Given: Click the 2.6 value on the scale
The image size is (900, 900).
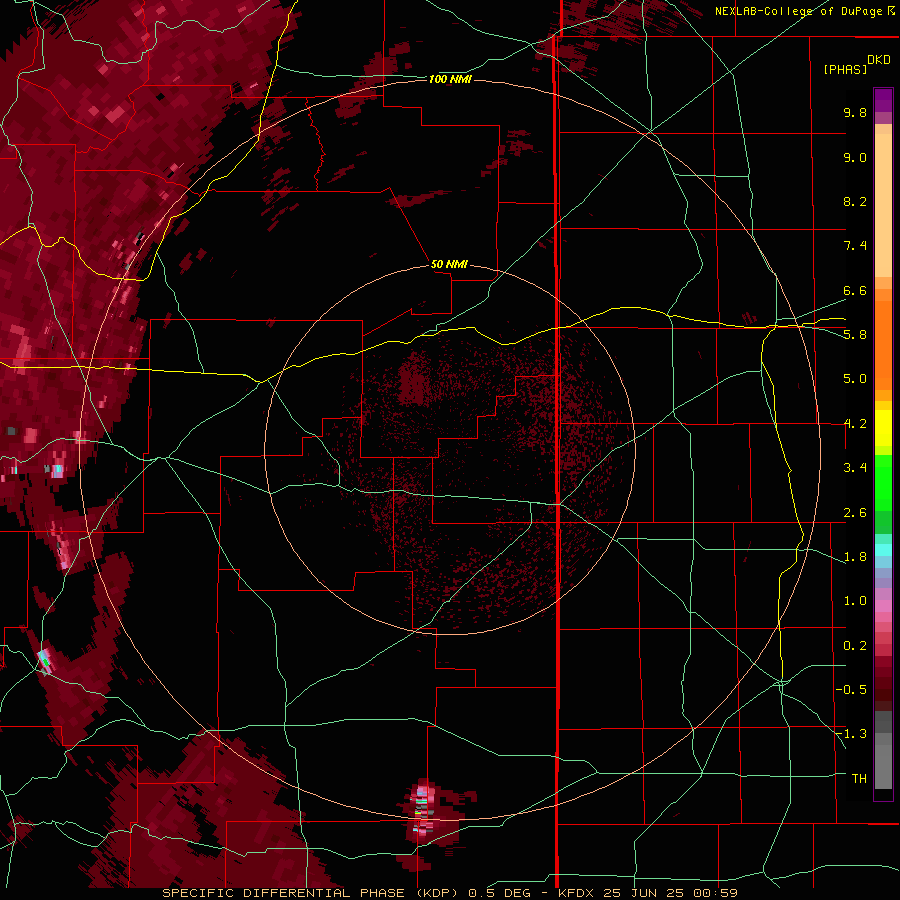Looking at the screenshot, I should 855,512.
